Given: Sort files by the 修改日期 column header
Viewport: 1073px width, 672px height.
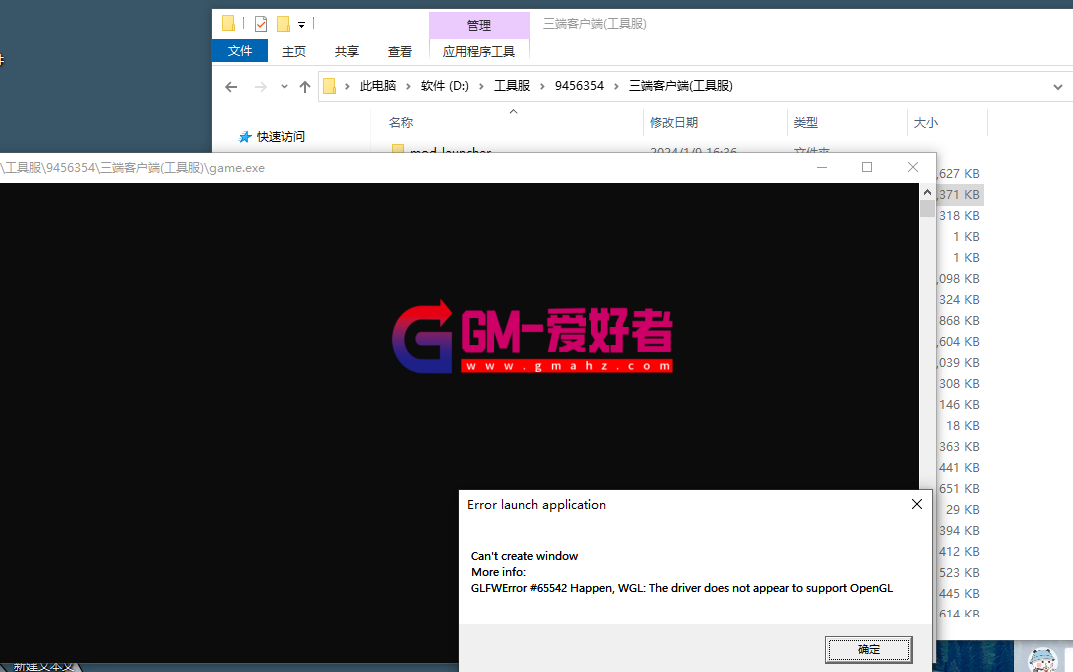Looking at the screenshot, I should point(674,122).
